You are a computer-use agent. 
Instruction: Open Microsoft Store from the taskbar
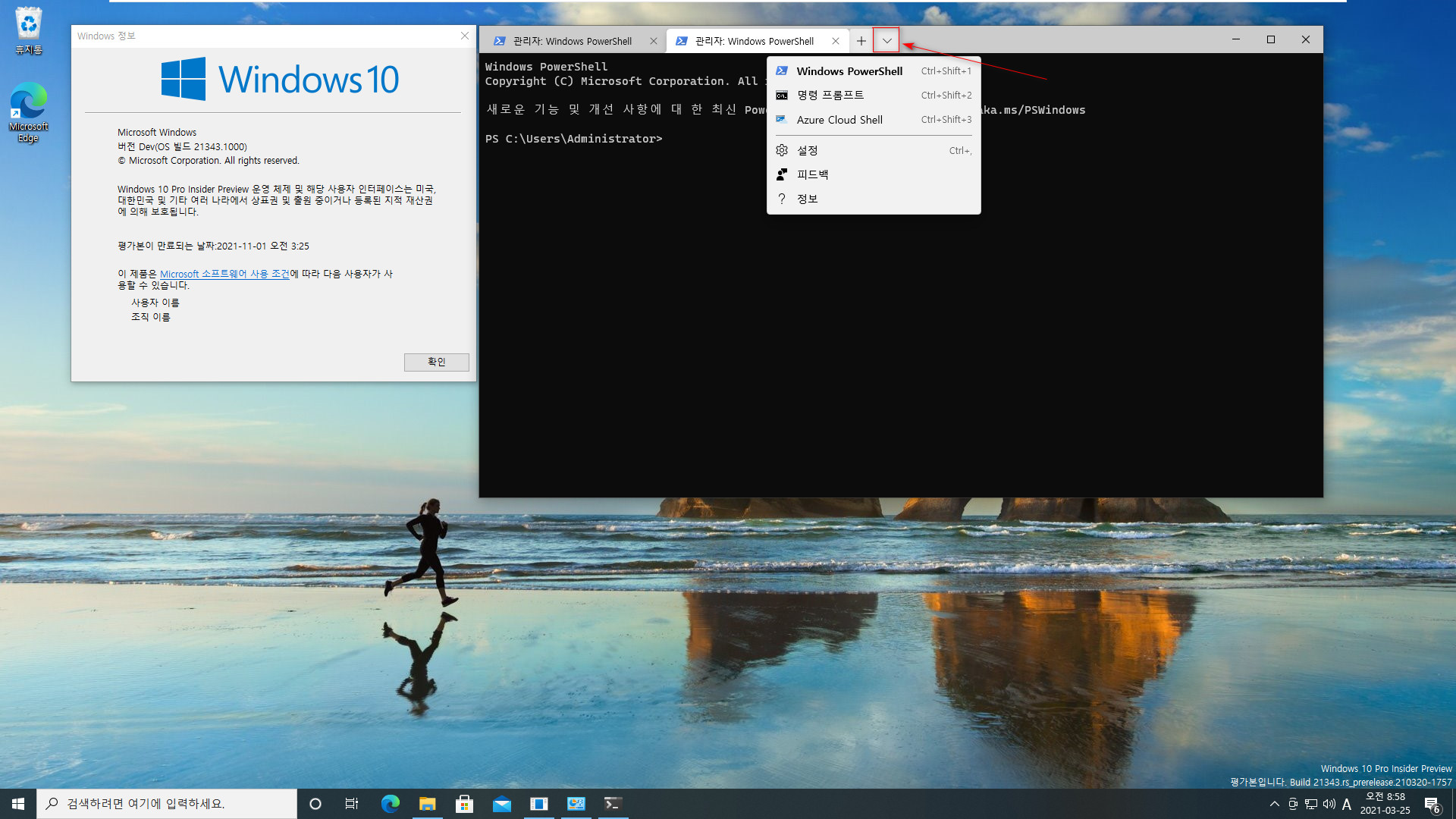465,804
